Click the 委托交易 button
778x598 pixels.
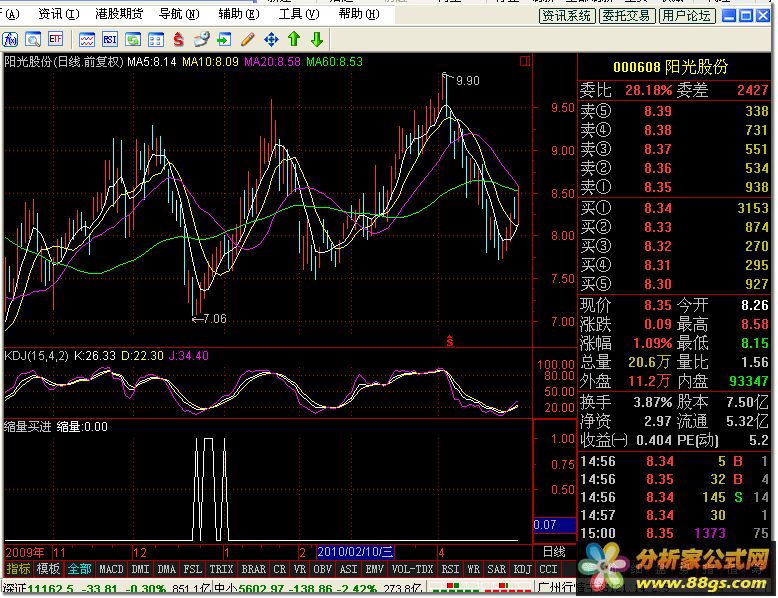click(626, 16)
